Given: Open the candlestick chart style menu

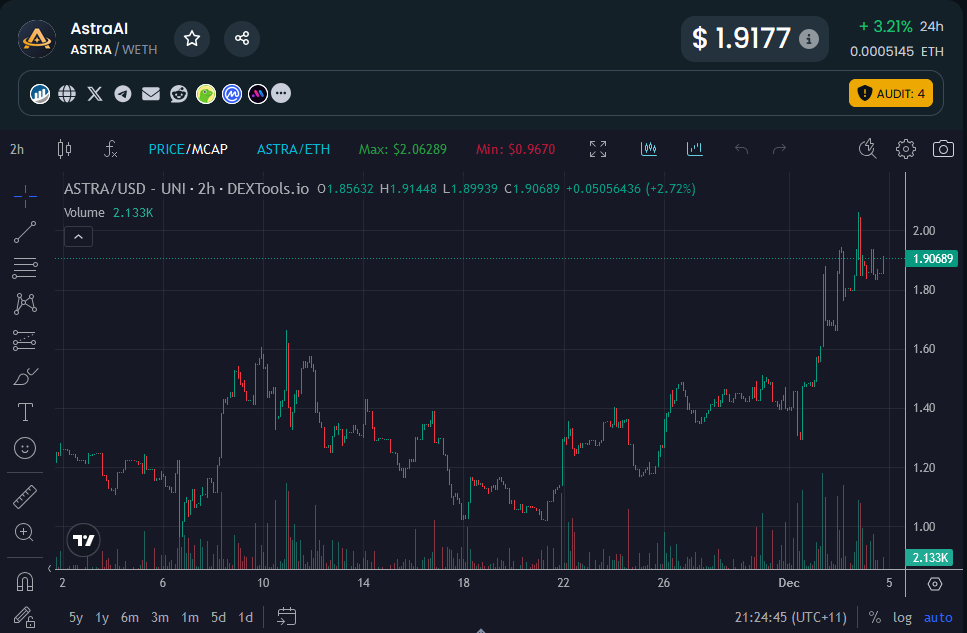Looking at the screenshot, I should (64, 149).
